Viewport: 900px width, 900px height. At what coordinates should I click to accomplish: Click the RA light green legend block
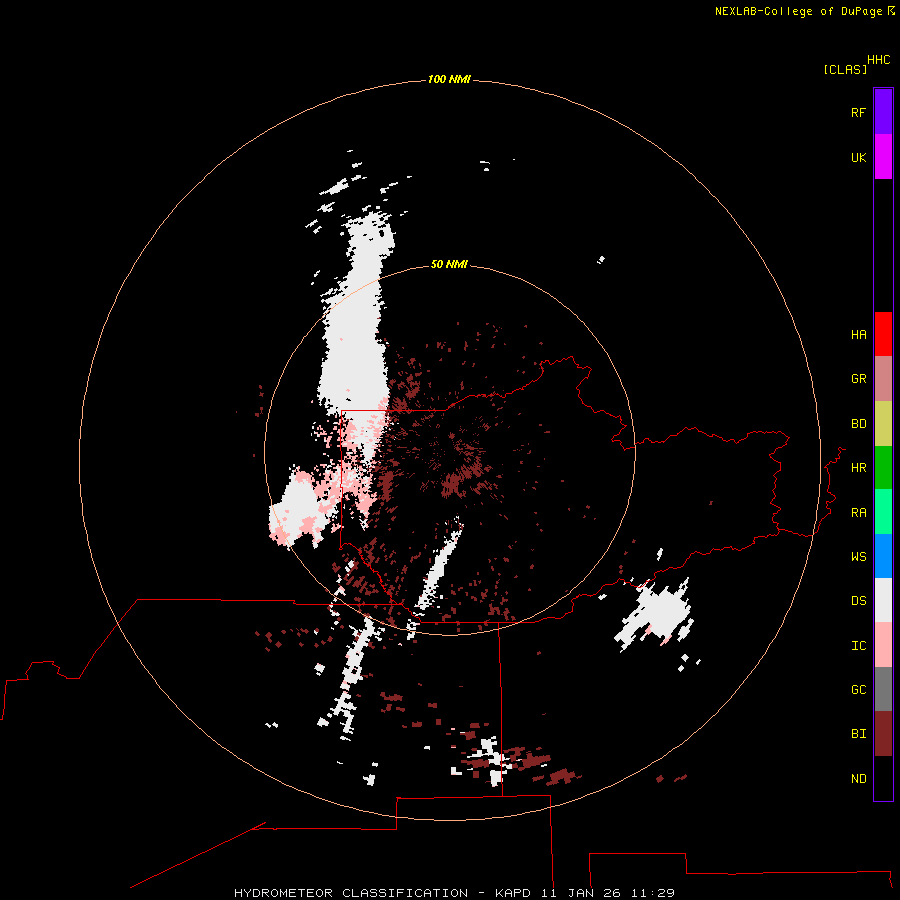click(883, 512)
